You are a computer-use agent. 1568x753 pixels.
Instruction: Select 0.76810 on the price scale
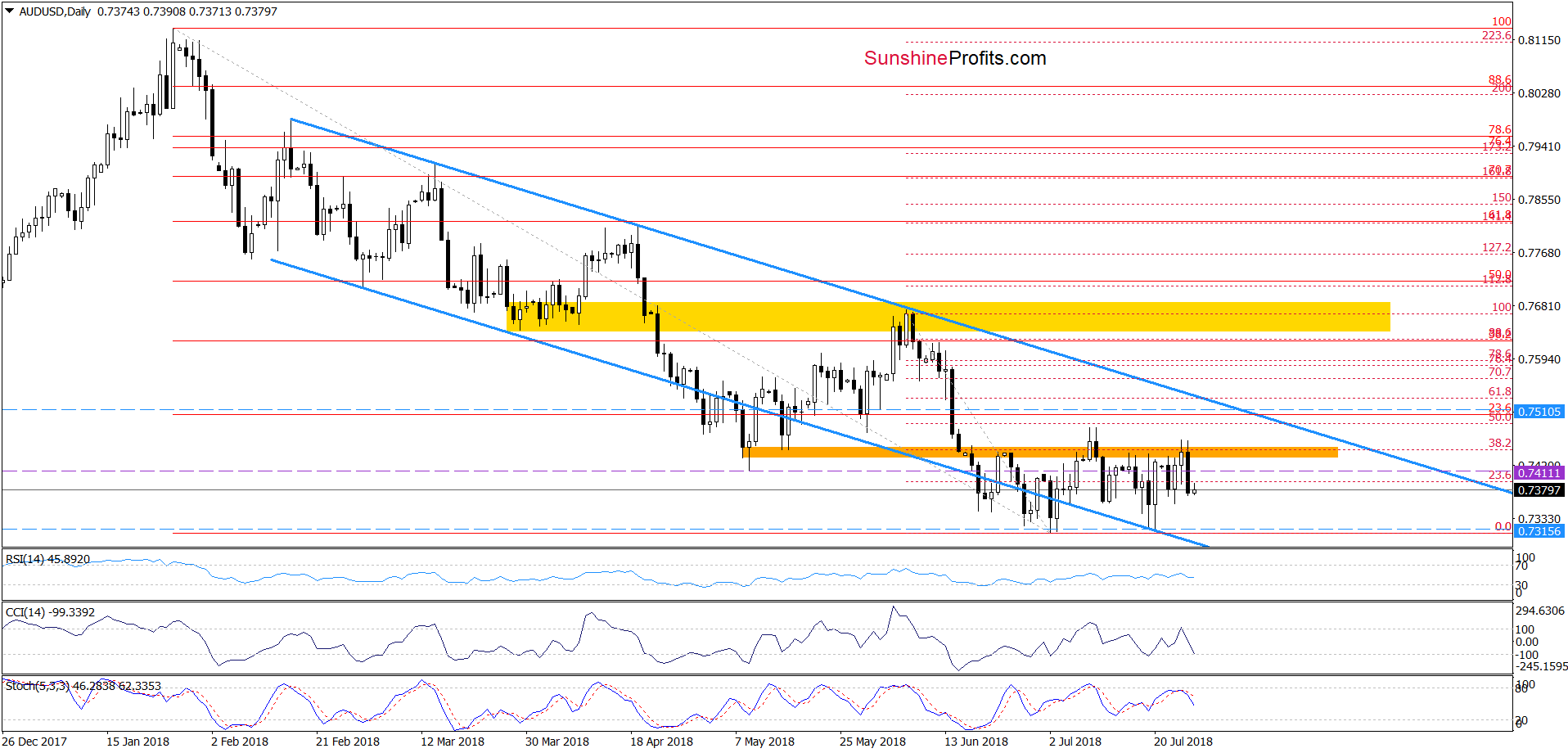point(1539,306)
